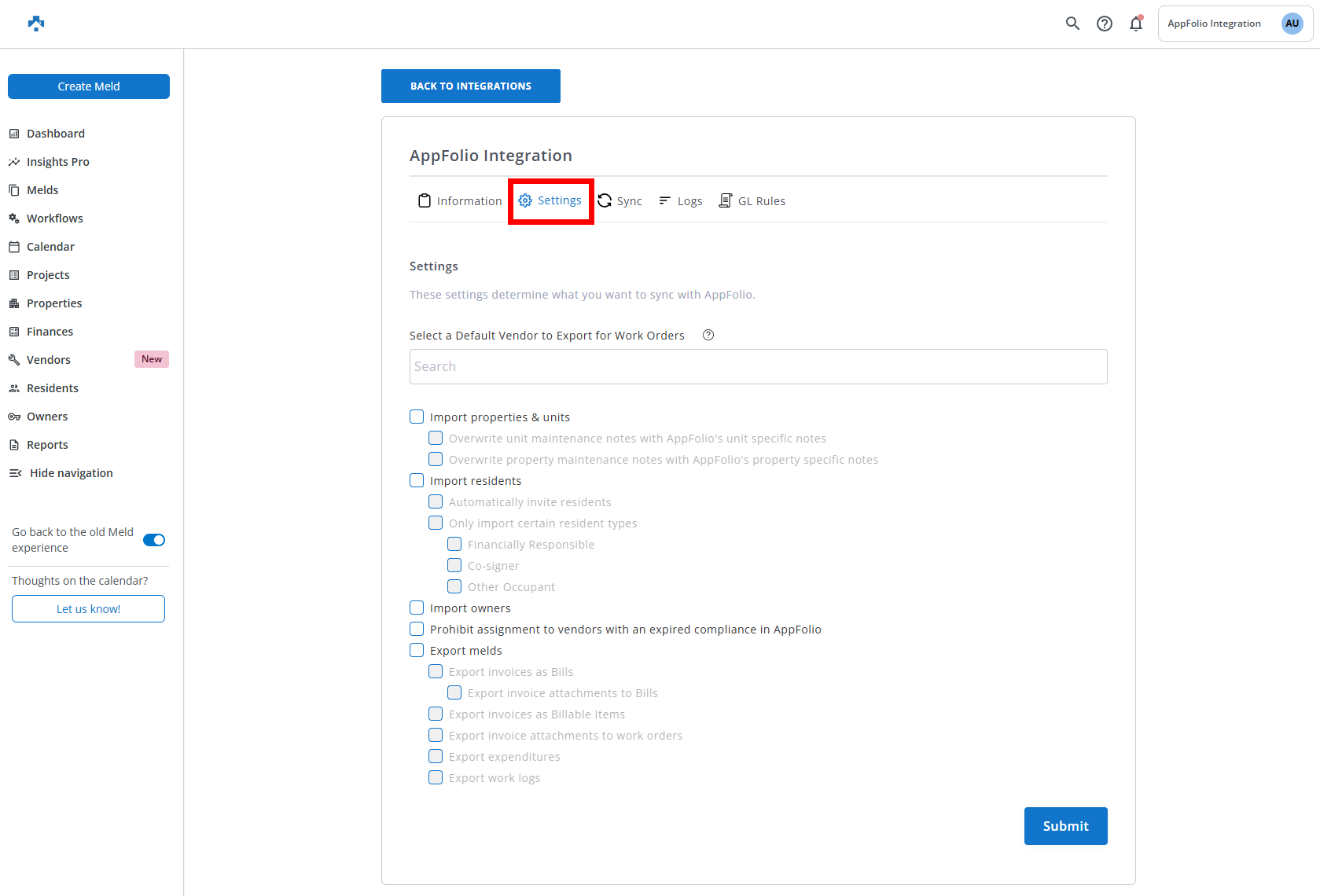
Task: Tick the Export melds checkbox
Action: point(417,651)
